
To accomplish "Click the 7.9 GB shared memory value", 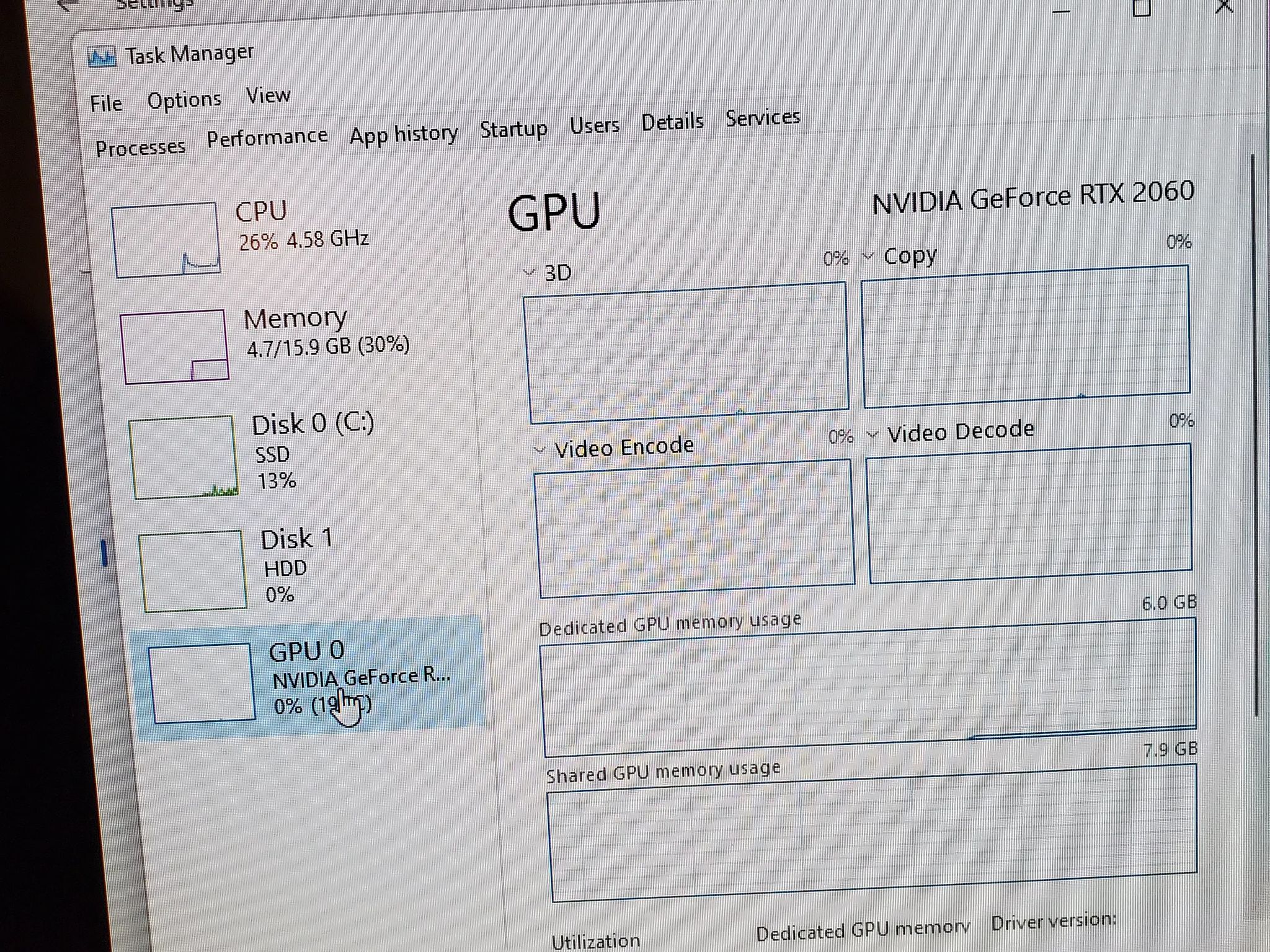I will [1171, 749].
